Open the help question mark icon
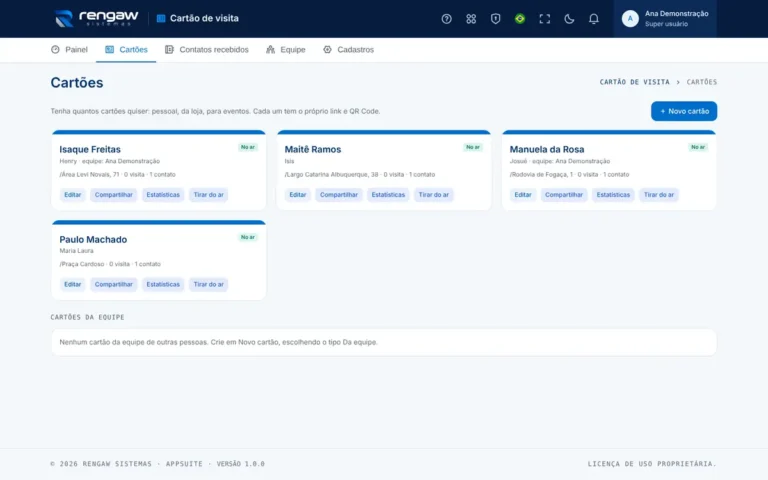The image size is (768, 480). point(446,19)
